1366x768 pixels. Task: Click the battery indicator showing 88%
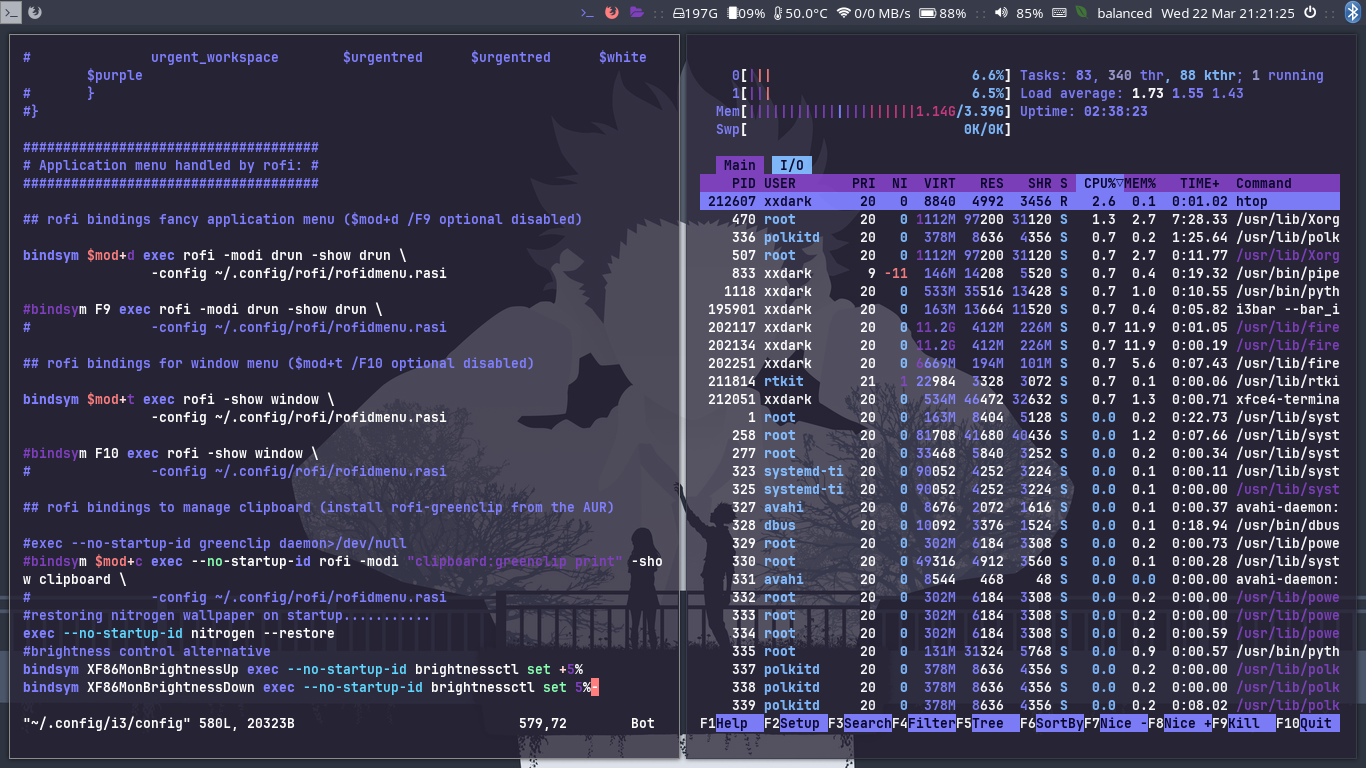point(942,13)
